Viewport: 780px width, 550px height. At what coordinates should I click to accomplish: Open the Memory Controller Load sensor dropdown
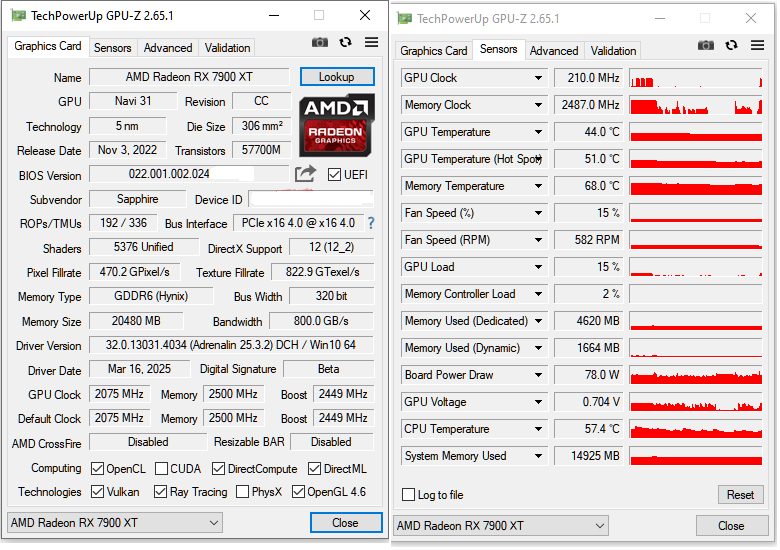pos(538,294)
